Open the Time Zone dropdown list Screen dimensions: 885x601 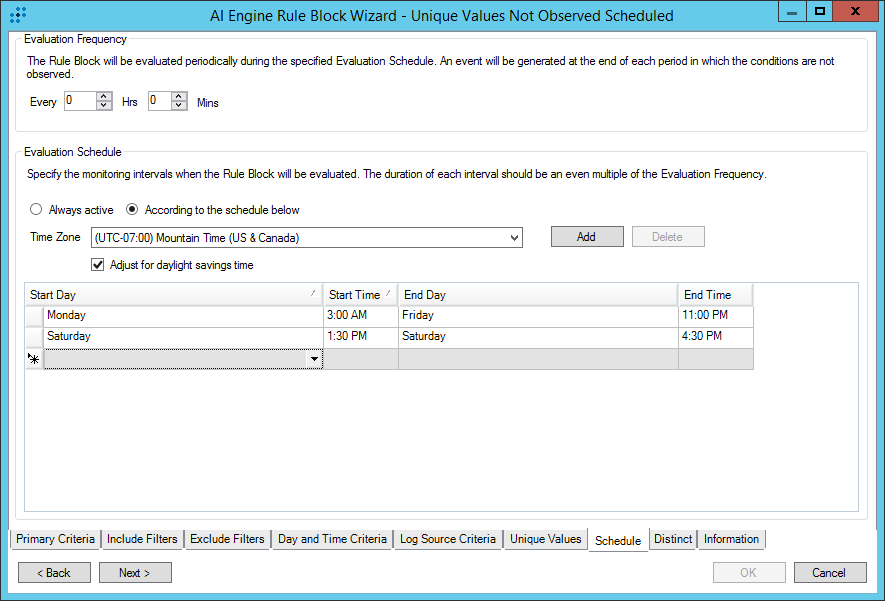(514, 238)
